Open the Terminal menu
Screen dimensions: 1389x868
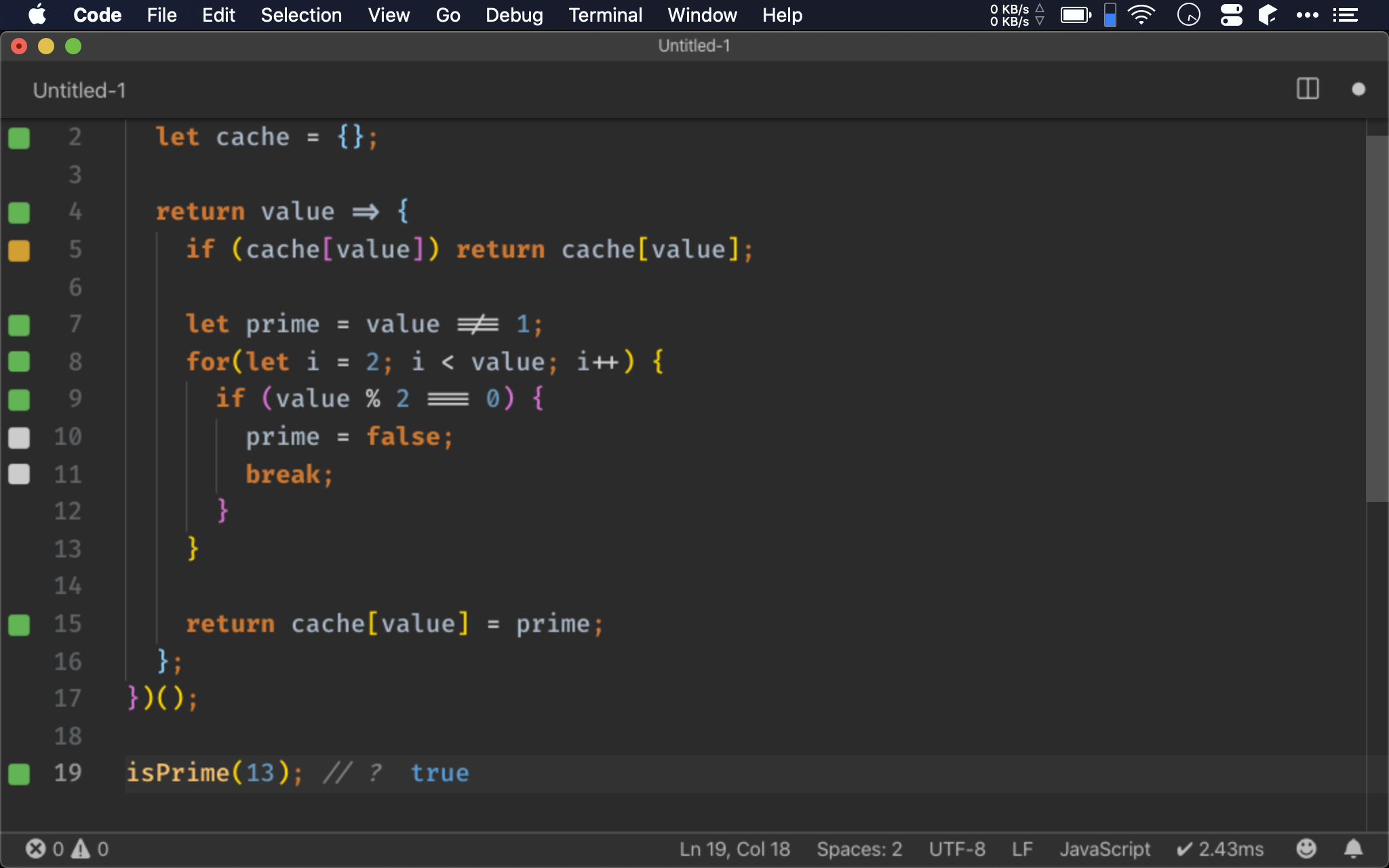(x=605, y=15)
